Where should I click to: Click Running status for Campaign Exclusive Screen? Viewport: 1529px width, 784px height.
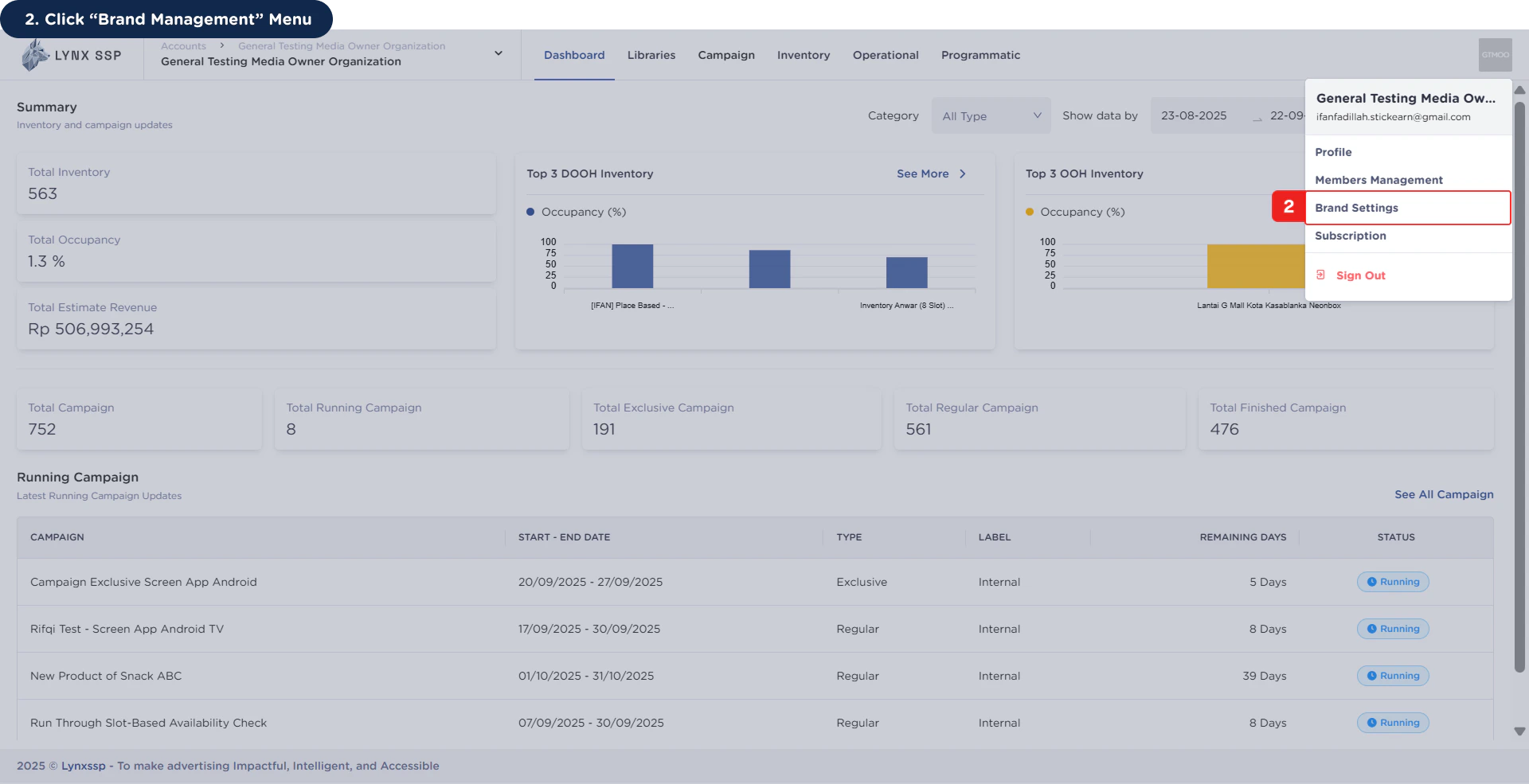coord(1393,582)
